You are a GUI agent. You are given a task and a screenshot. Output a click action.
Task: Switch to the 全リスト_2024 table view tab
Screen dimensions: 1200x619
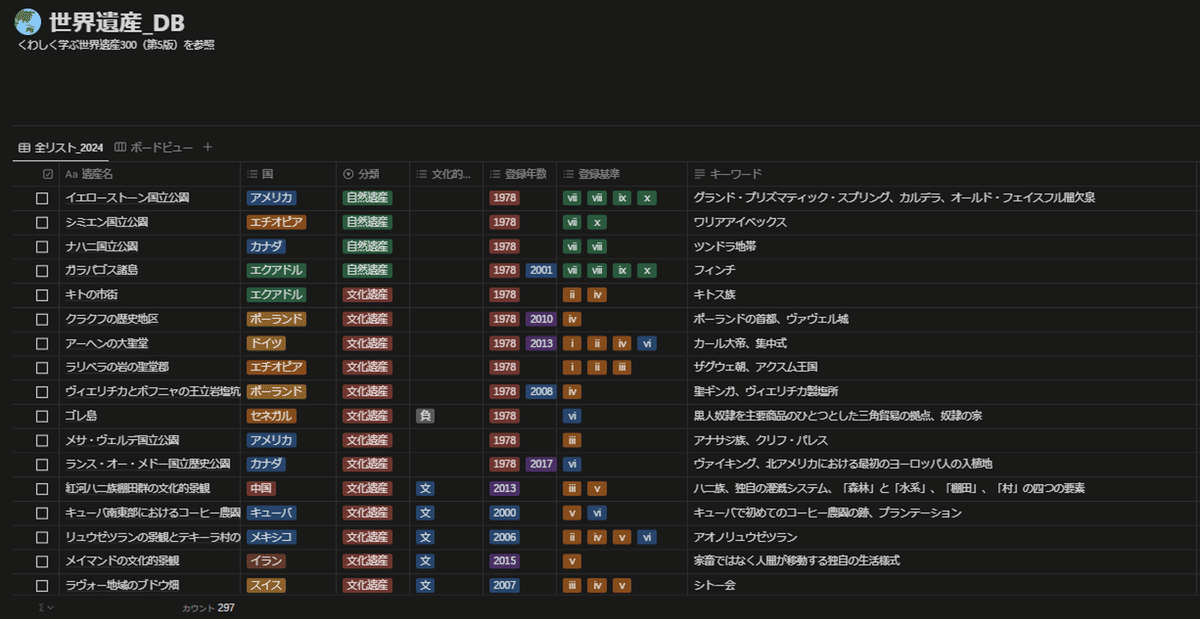click(61, 147)
